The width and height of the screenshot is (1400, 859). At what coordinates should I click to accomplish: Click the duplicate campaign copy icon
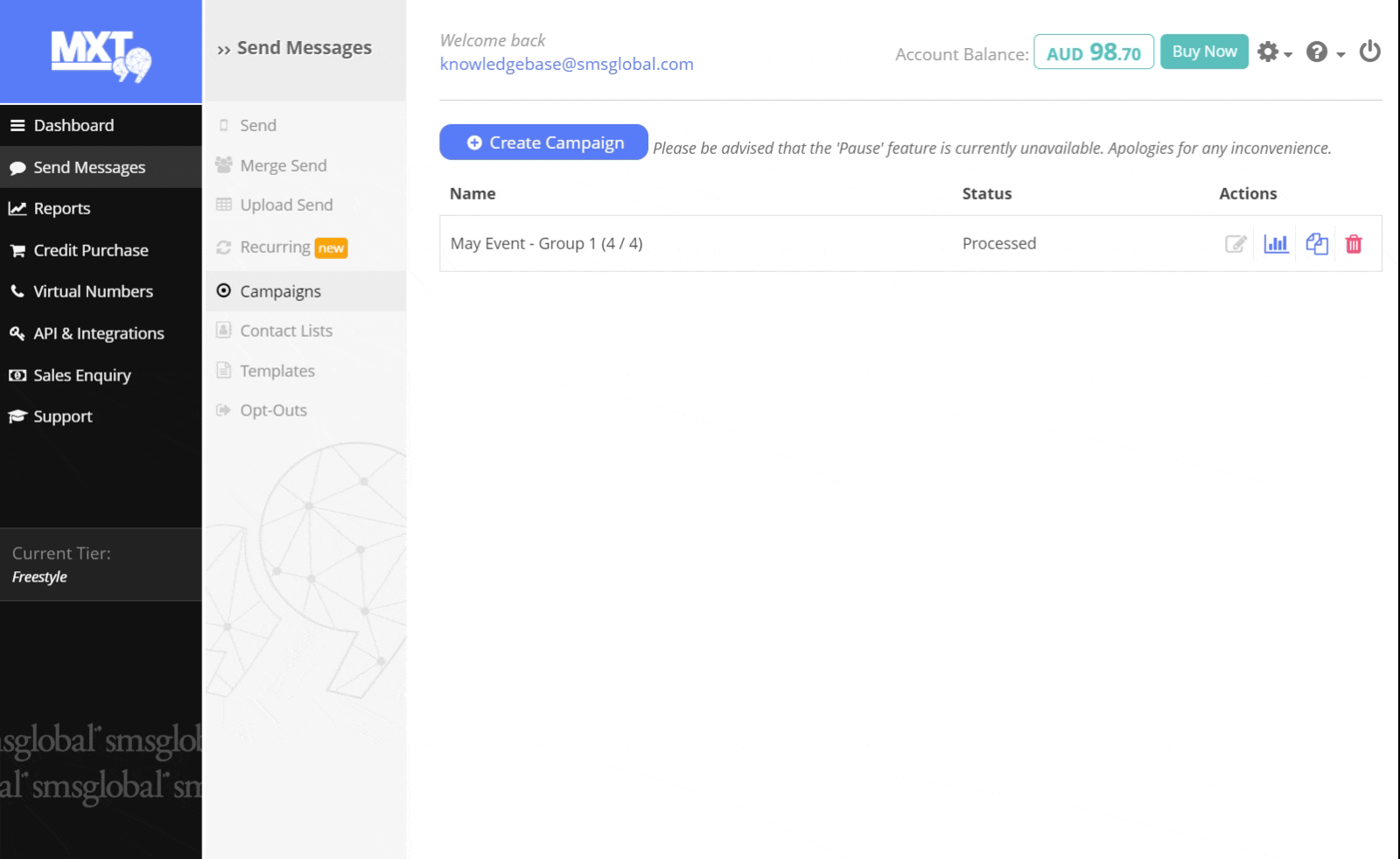(1316, 244)
